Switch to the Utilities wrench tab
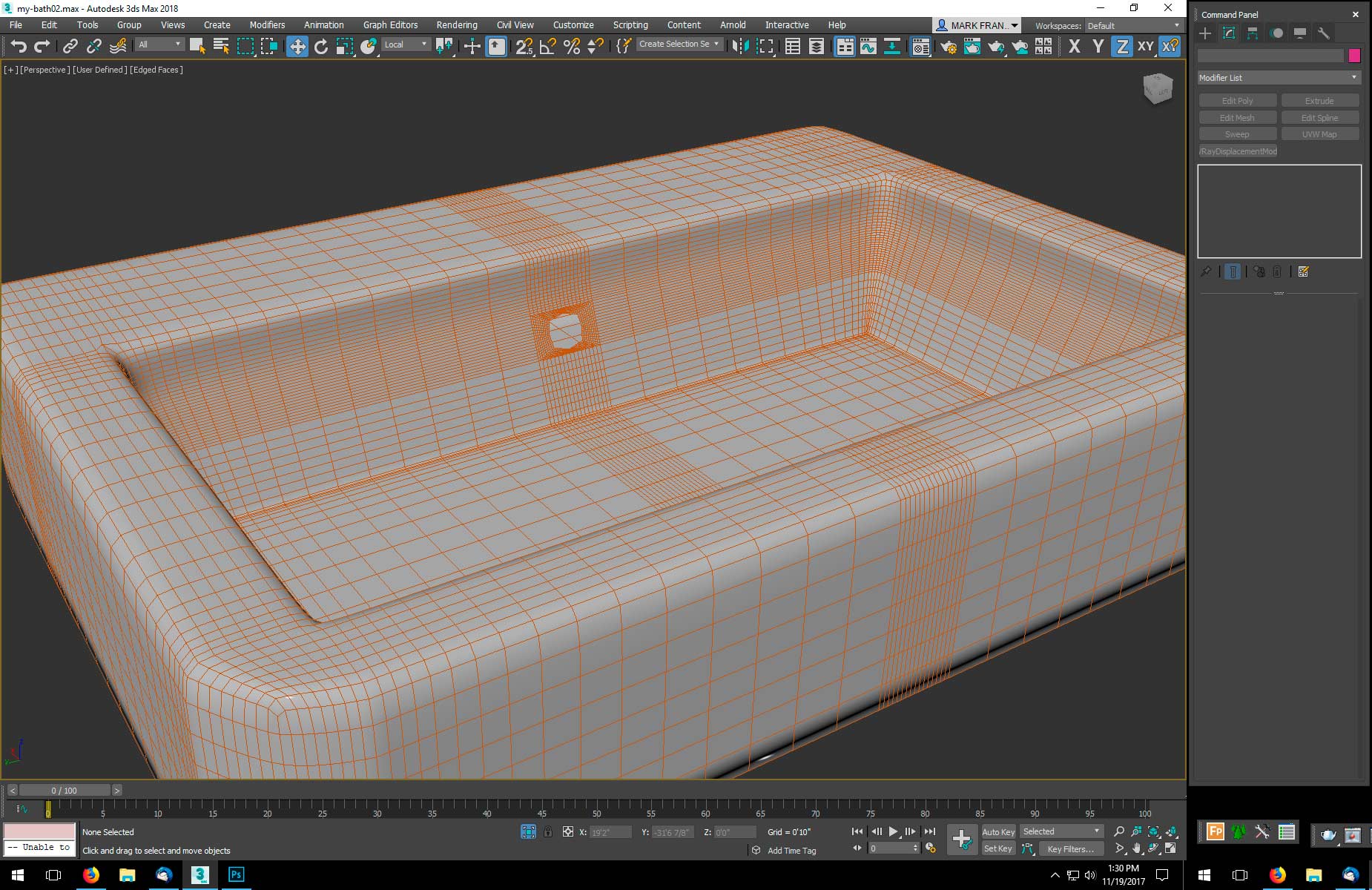This screenshot has height=890, width=1372. point(1324,33)
